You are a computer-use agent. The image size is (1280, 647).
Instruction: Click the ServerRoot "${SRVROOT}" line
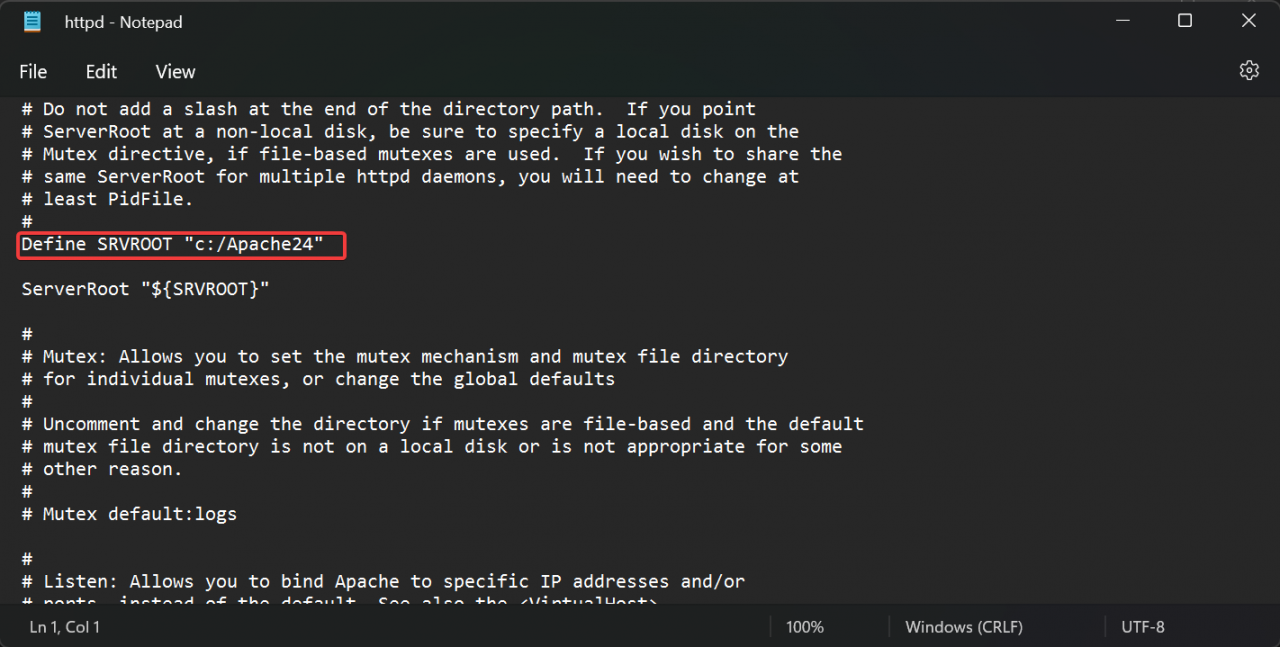(x=144, y=288)
